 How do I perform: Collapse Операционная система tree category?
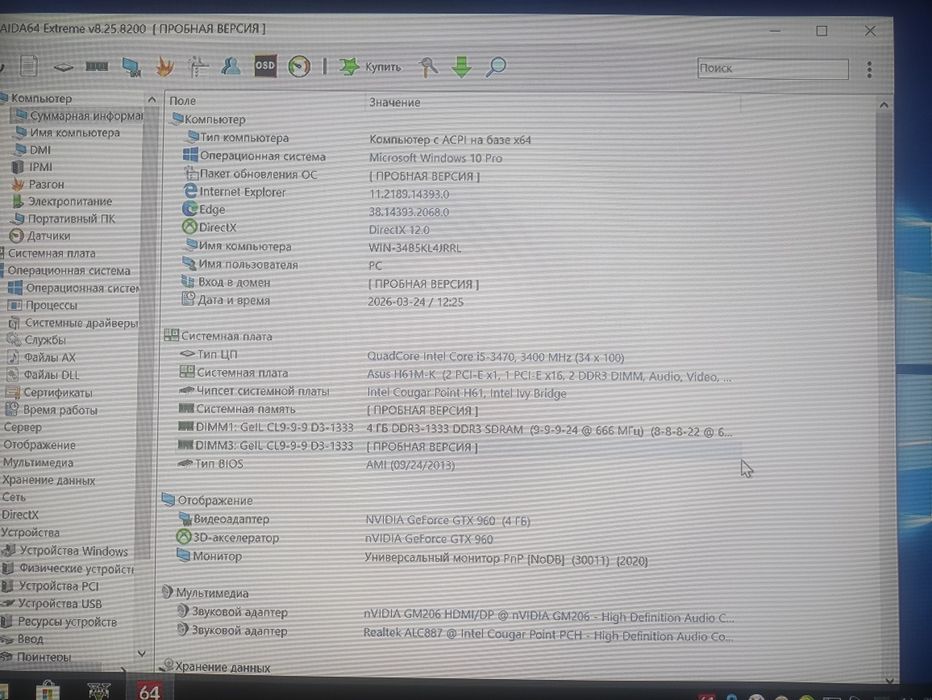65,270
